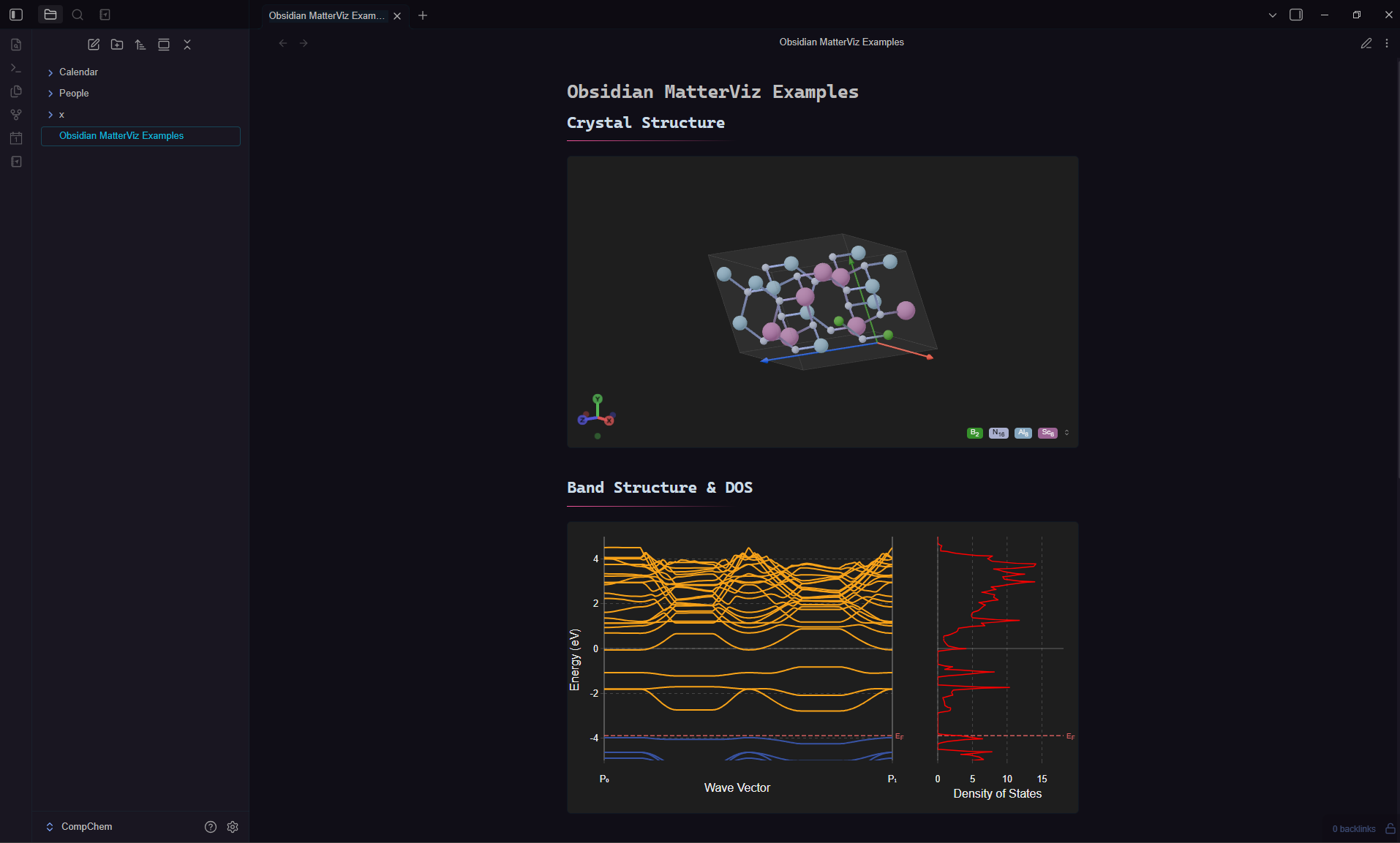The width and height of the screenshot is (1400, 843).
Task: Toggle the right sidebar
Action: point(1296,15)
